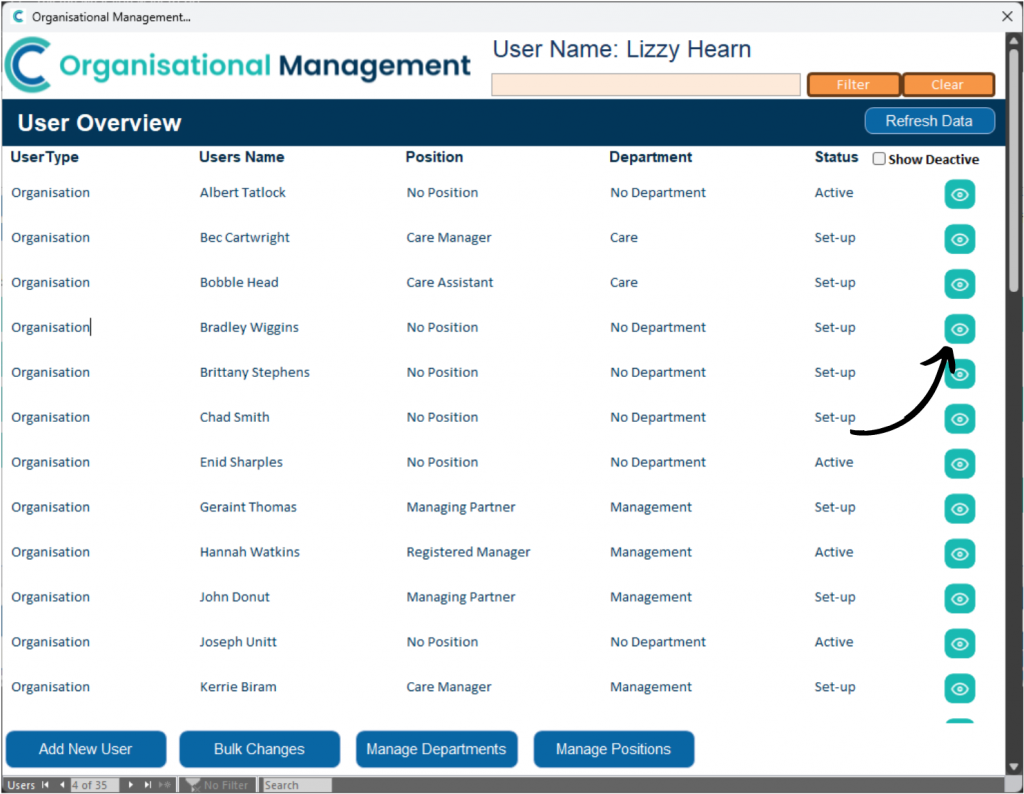This screenshot has height=794, width=1024.
Task: Select the name Bec Cartwright
Action: pyautogui.click(x=245, y=238)
